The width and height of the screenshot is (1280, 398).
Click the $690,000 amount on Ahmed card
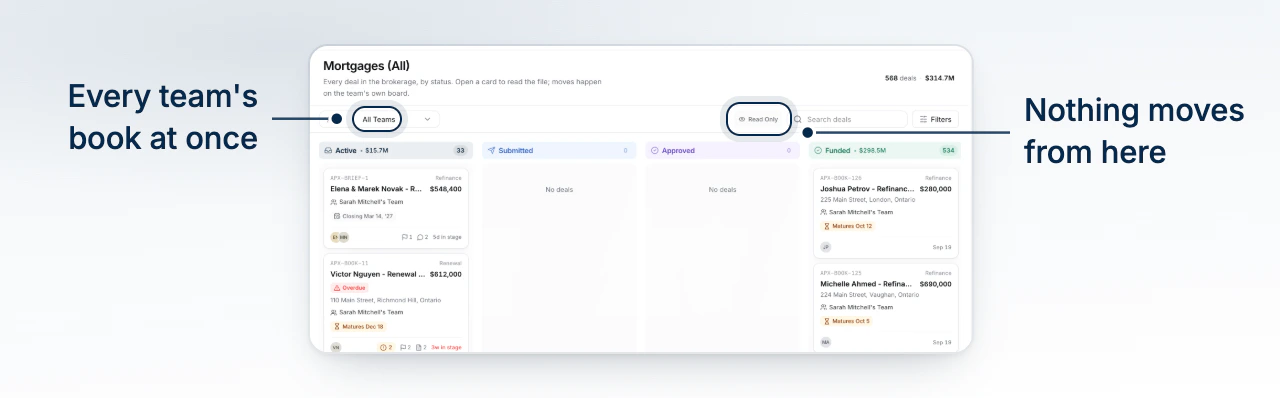[935, 283]
